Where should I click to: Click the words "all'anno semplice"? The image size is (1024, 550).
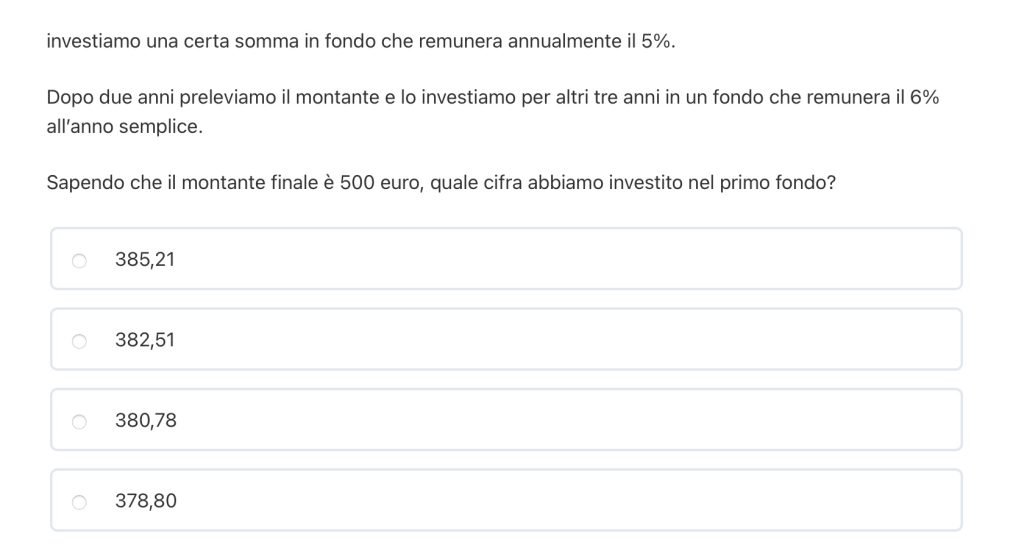124,128
